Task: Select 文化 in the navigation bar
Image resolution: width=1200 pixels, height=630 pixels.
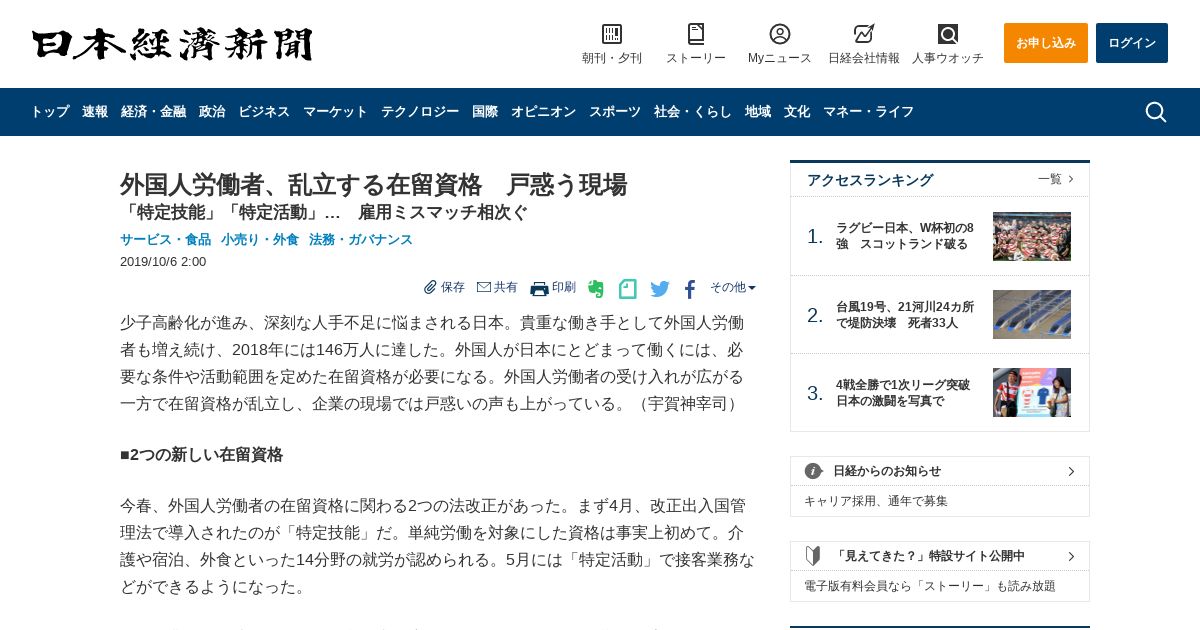Action: click(x=797, y=112)
